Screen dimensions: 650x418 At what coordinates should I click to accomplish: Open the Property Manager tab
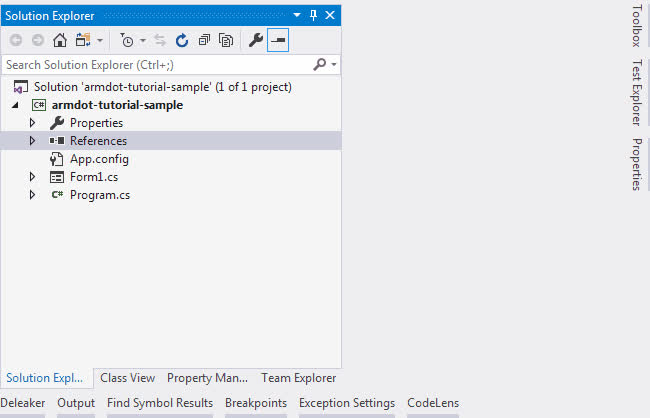(207, 378)
